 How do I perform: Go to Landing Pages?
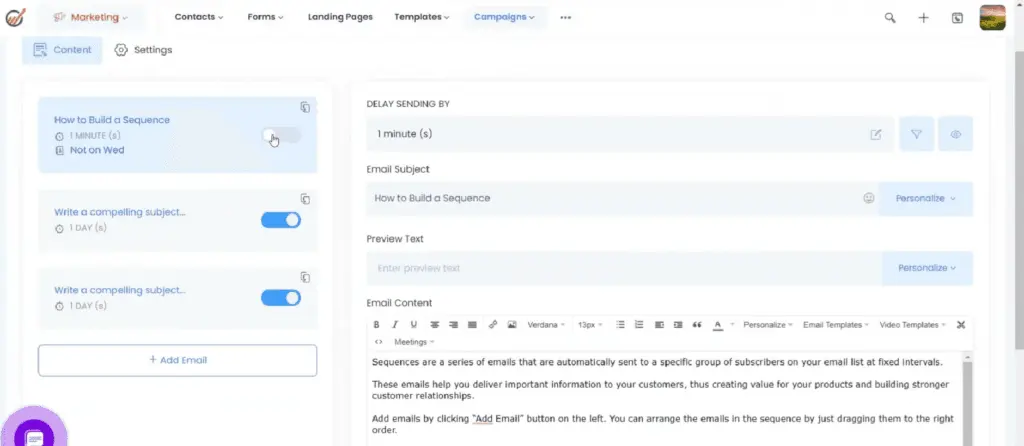click(x=340, y=17)
